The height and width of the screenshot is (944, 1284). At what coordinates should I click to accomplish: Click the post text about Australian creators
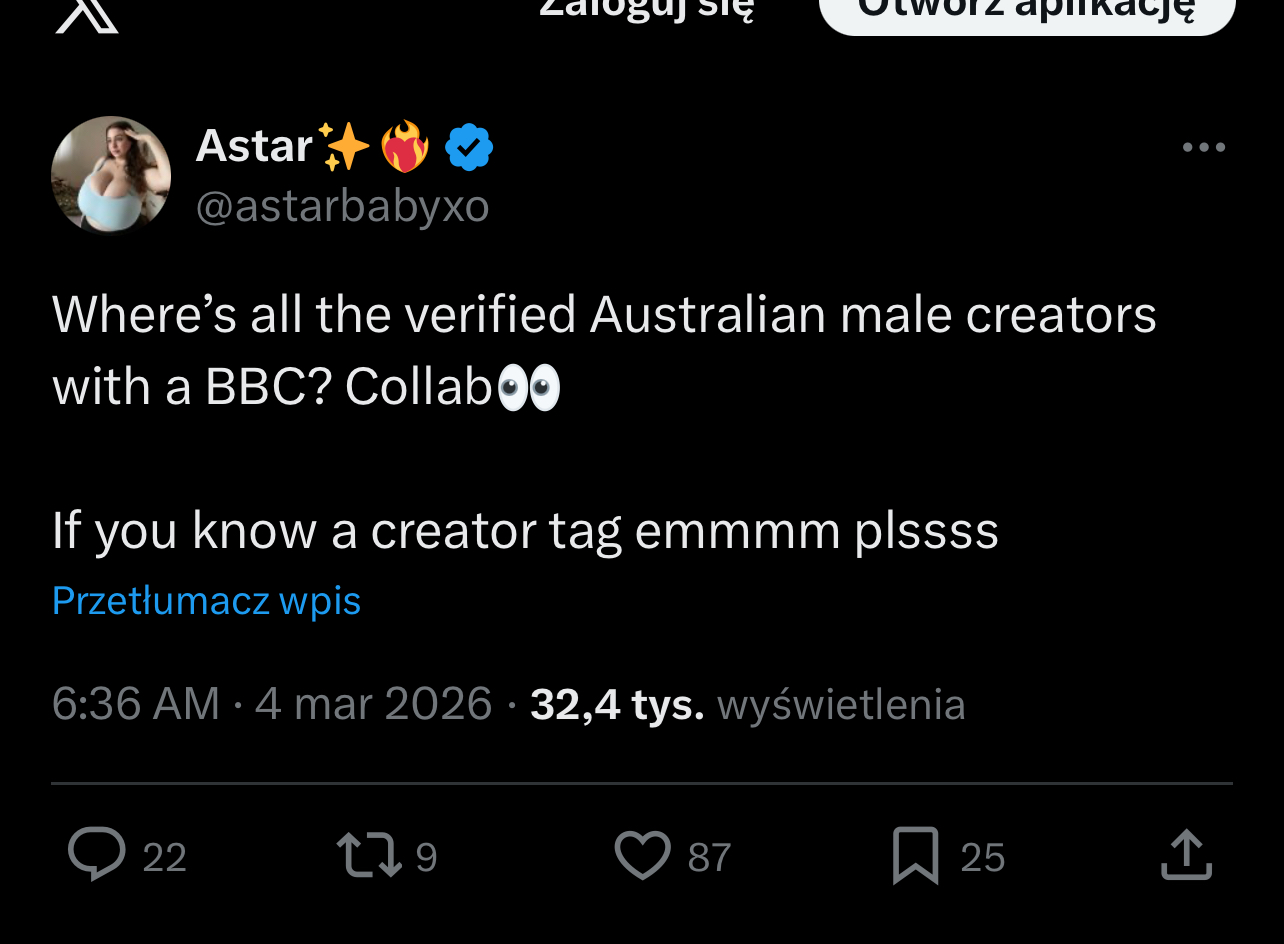point(604,350)
